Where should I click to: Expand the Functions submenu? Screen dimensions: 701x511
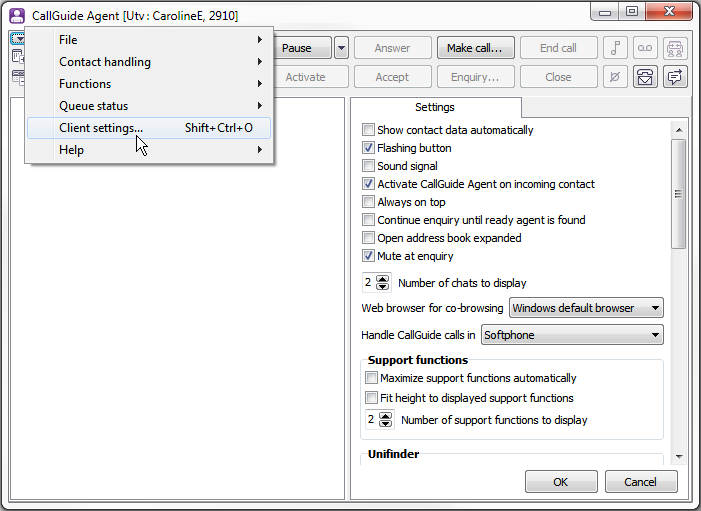[x=149, y=84]
